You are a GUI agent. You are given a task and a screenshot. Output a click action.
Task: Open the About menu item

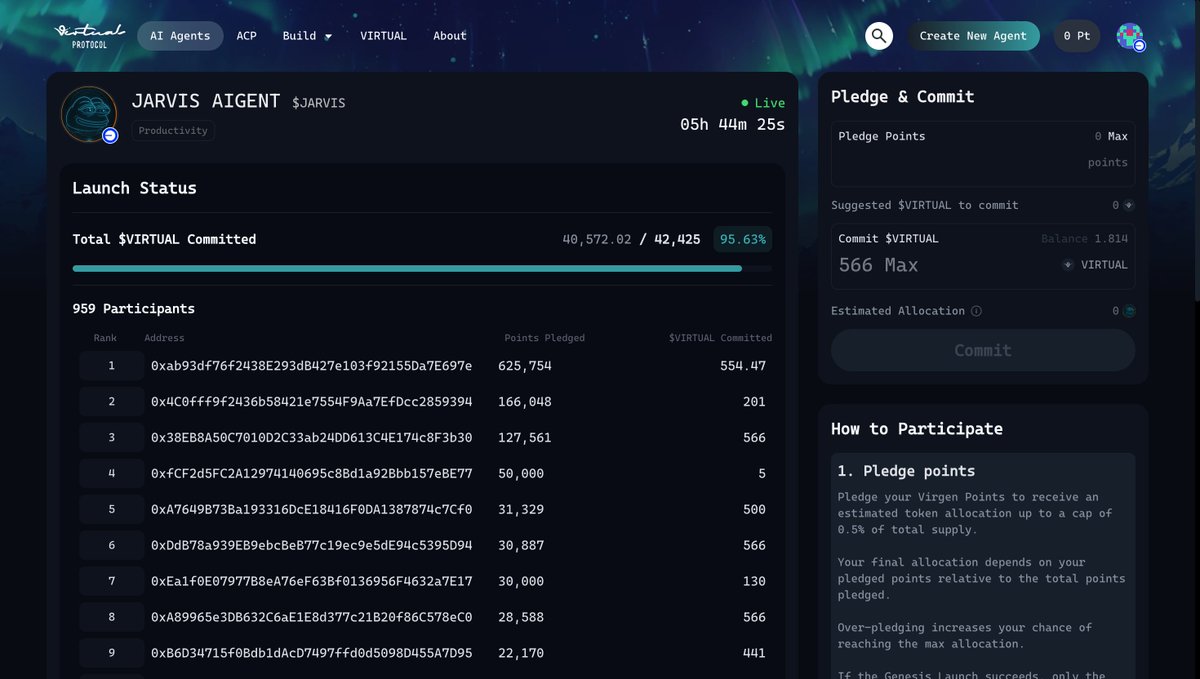coord(449,36)
